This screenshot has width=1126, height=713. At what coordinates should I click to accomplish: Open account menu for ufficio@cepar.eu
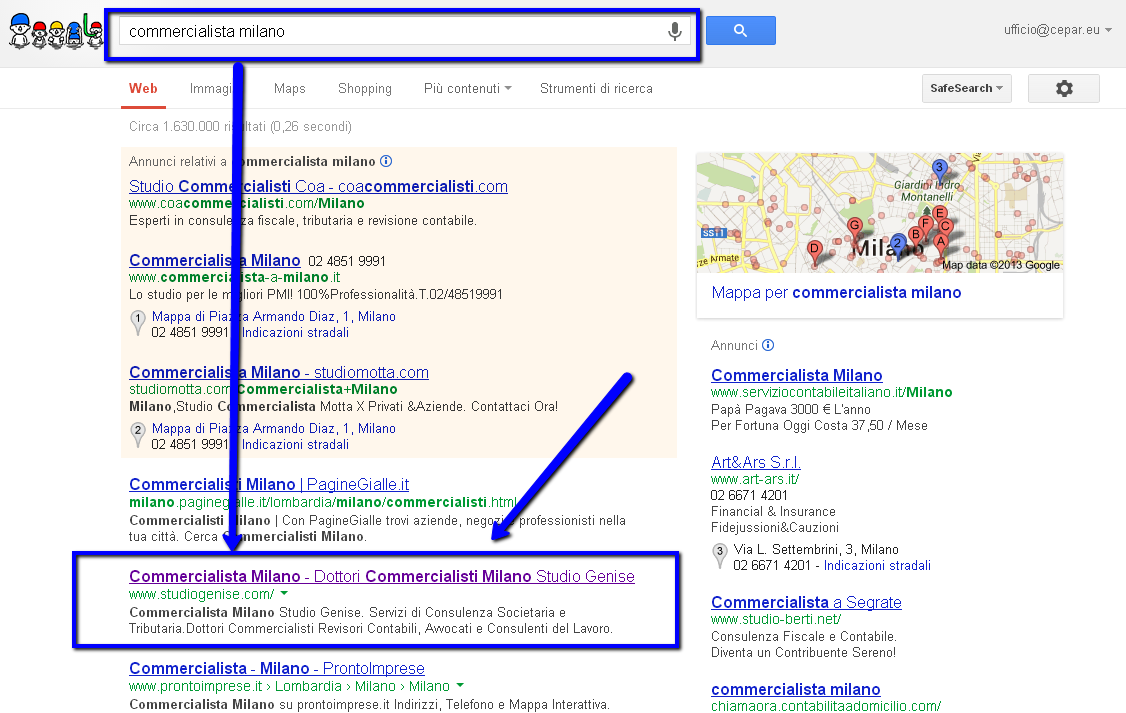pyautogui.click(x=1058, y=29)
